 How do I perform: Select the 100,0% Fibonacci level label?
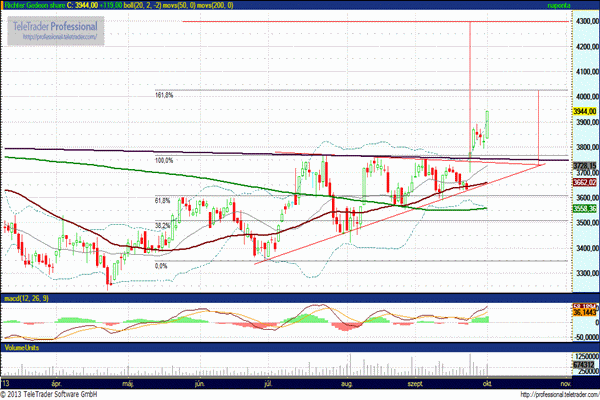point(164,160)
